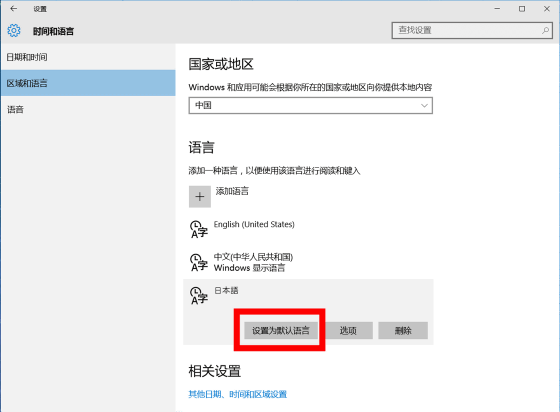This screenshot has width=560, height=412.
Task: Click the plus icon to add language
Action: click(200, 196)
